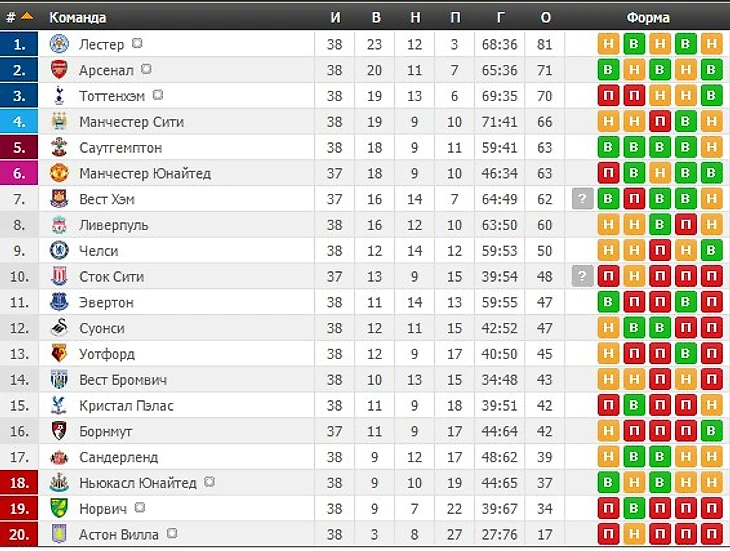
Task: Sort table by the # column arrow
Action: (27, 17)
